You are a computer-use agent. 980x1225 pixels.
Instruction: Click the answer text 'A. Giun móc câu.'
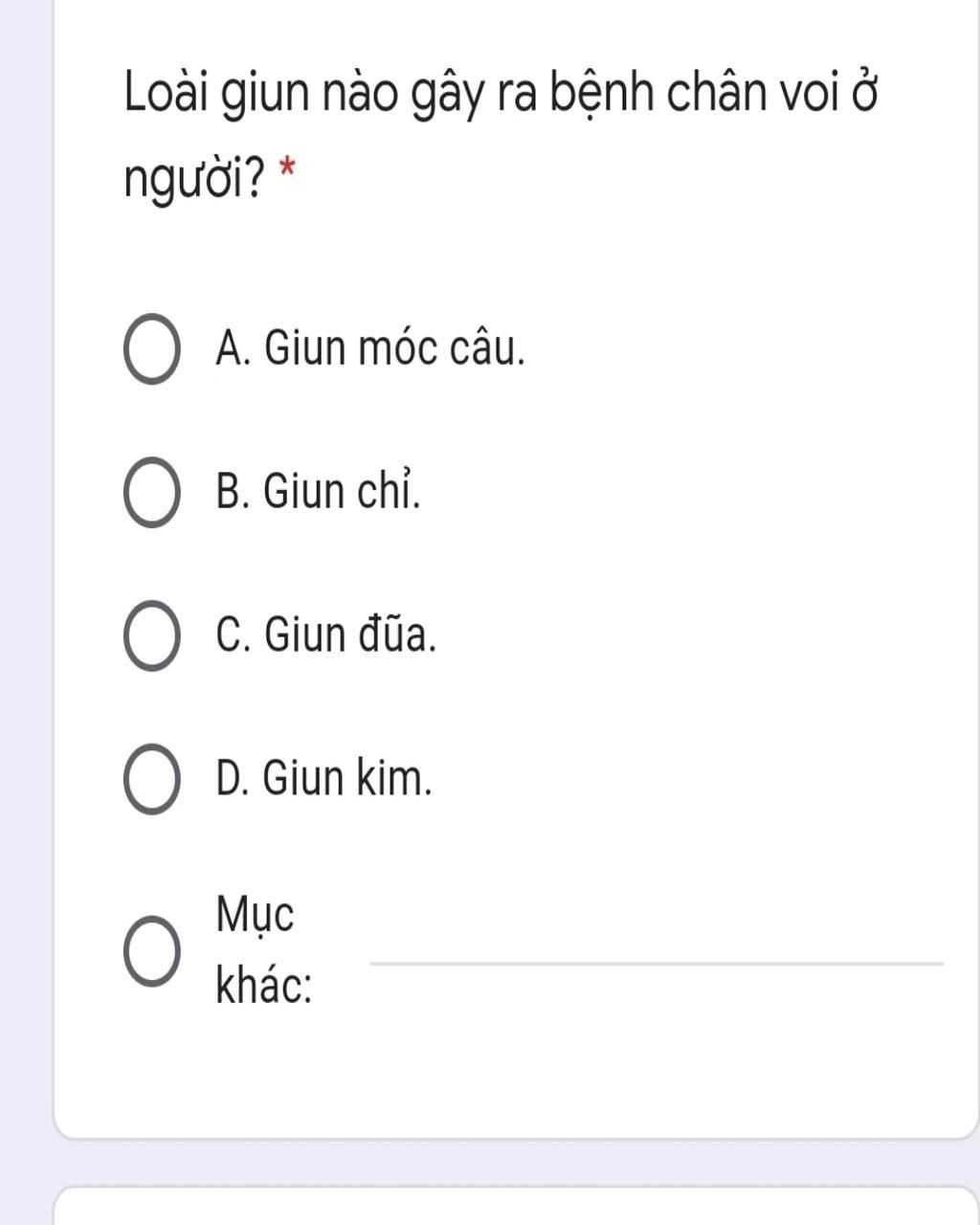[x=371, y=348]
